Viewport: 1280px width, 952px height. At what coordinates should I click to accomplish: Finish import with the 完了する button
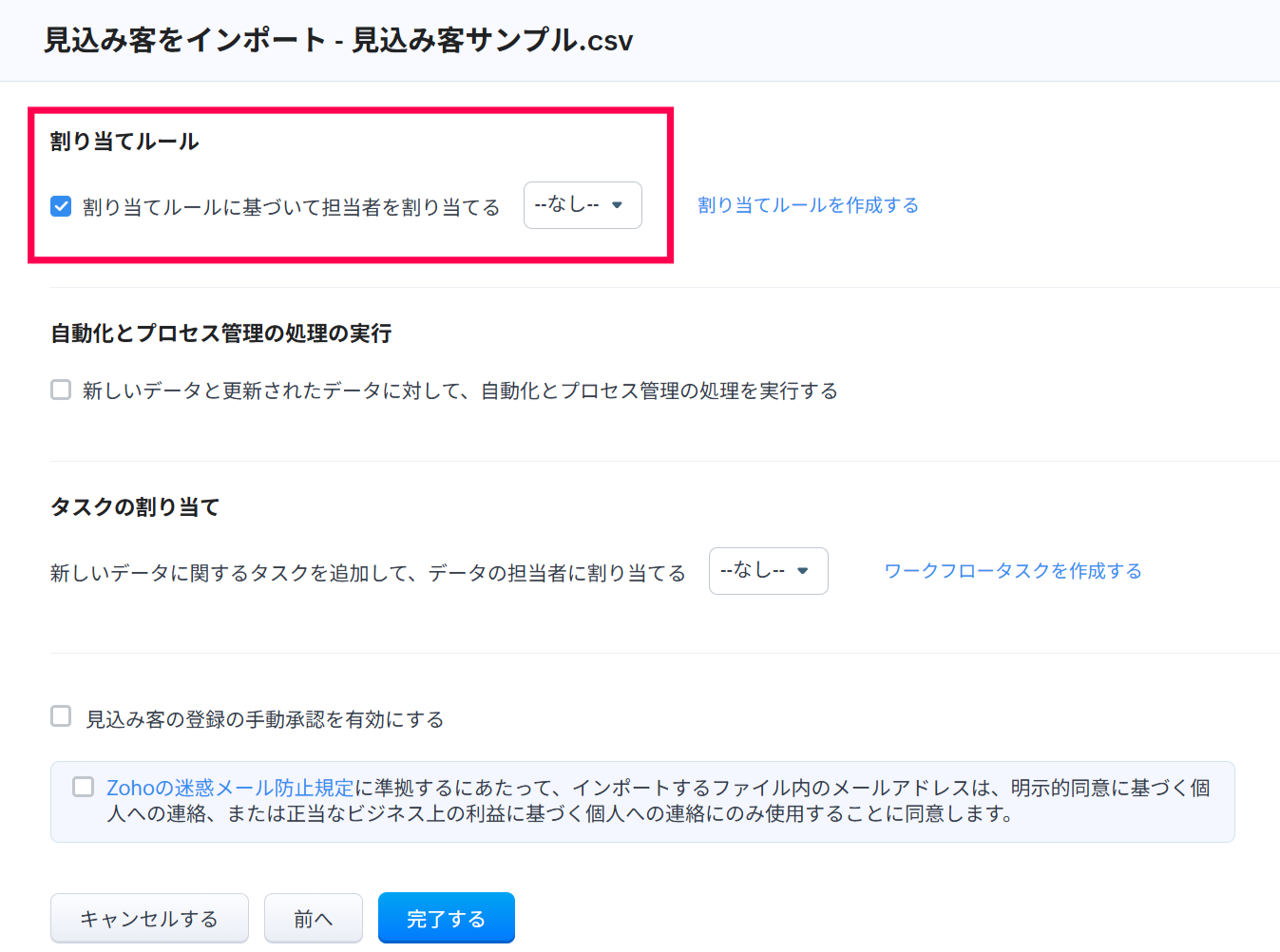(446, 918)
